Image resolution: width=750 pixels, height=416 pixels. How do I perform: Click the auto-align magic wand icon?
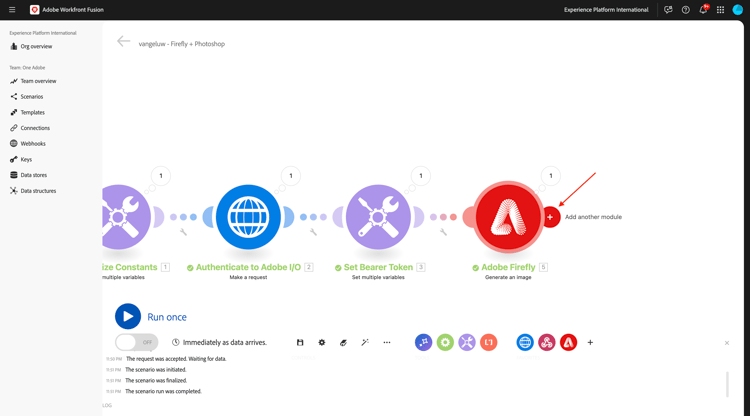click(365, 342)
